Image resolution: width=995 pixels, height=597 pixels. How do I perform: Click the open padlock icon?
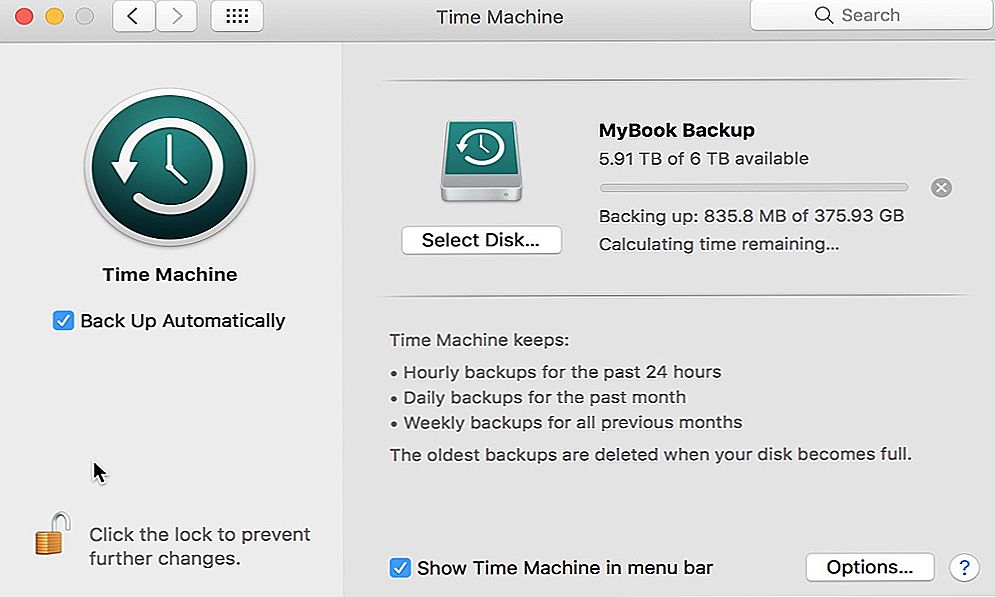click(x=53, y=534)
